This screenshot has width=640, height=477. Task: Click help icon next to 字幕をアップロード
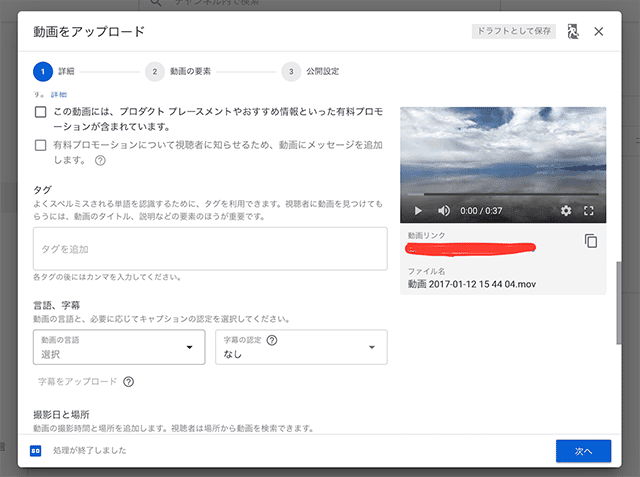coord(129,382)
